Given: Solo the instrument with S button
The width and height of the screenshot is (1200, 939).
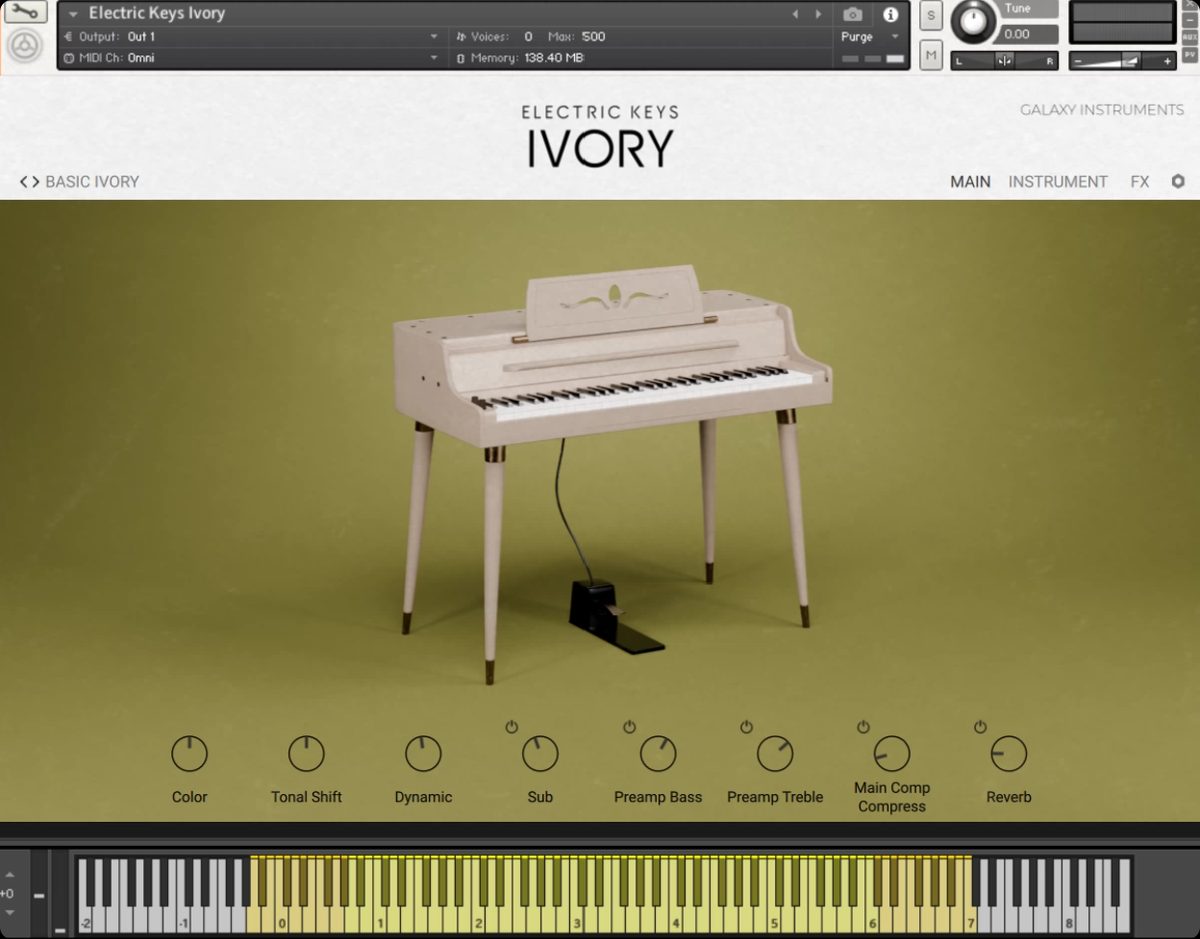Looking at the screenshot, I should point(931,15).
